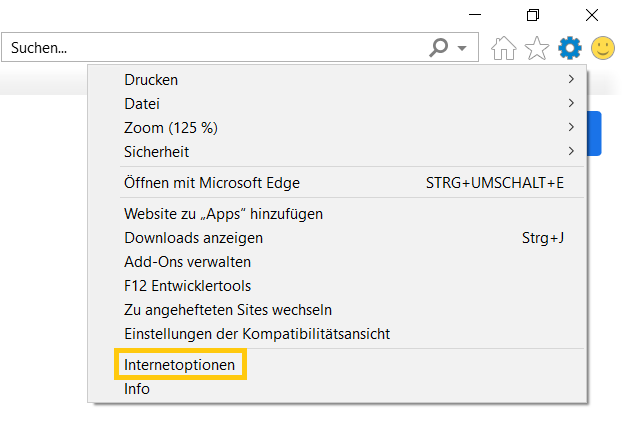The width and height of the screenshot is (636, 423).
Task: Choose Öffnen mit Microsoft Edge
Action: tap(337, 183)
